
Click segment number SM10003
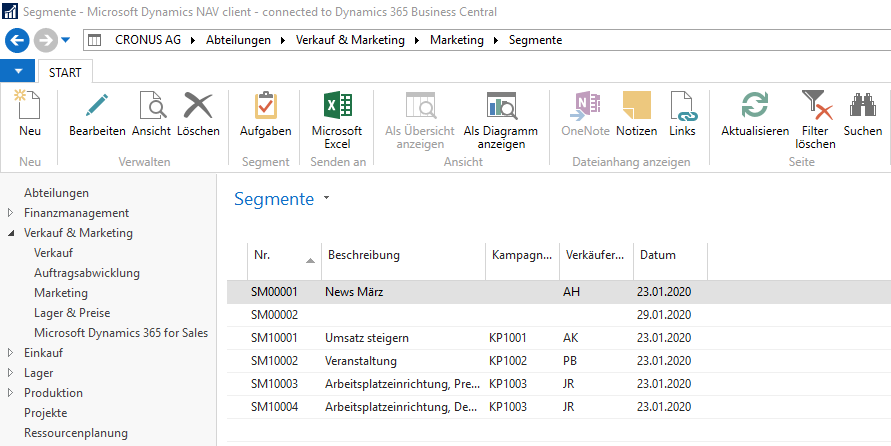274,384
